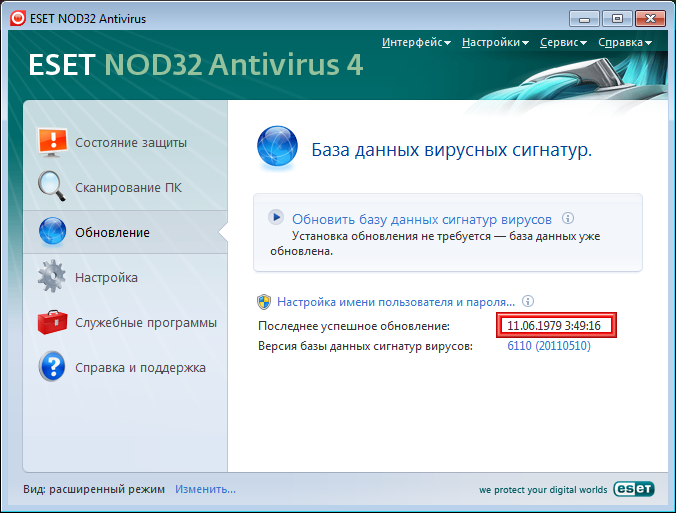This screenshot has height=513, width=676.
Task: Click the play arrow icon to start update
Action: [x=276, y=217]
